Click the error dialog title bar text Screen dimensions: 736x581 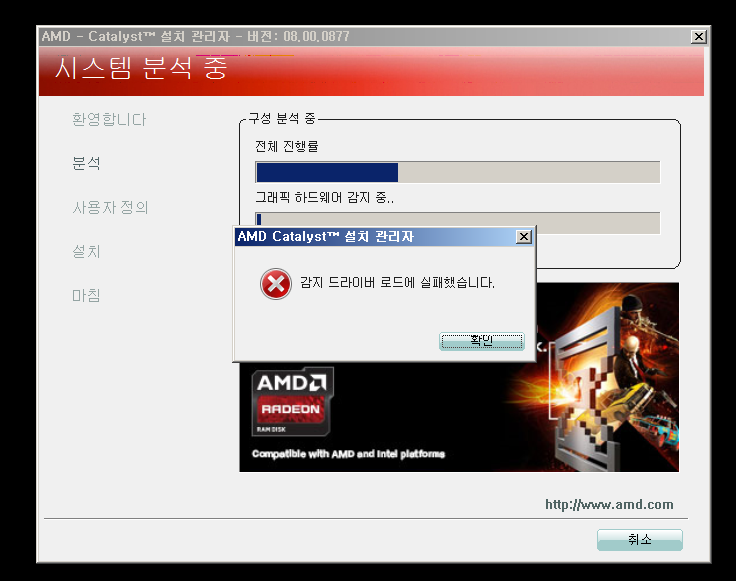pyautogui.click(x=325, y=237)
